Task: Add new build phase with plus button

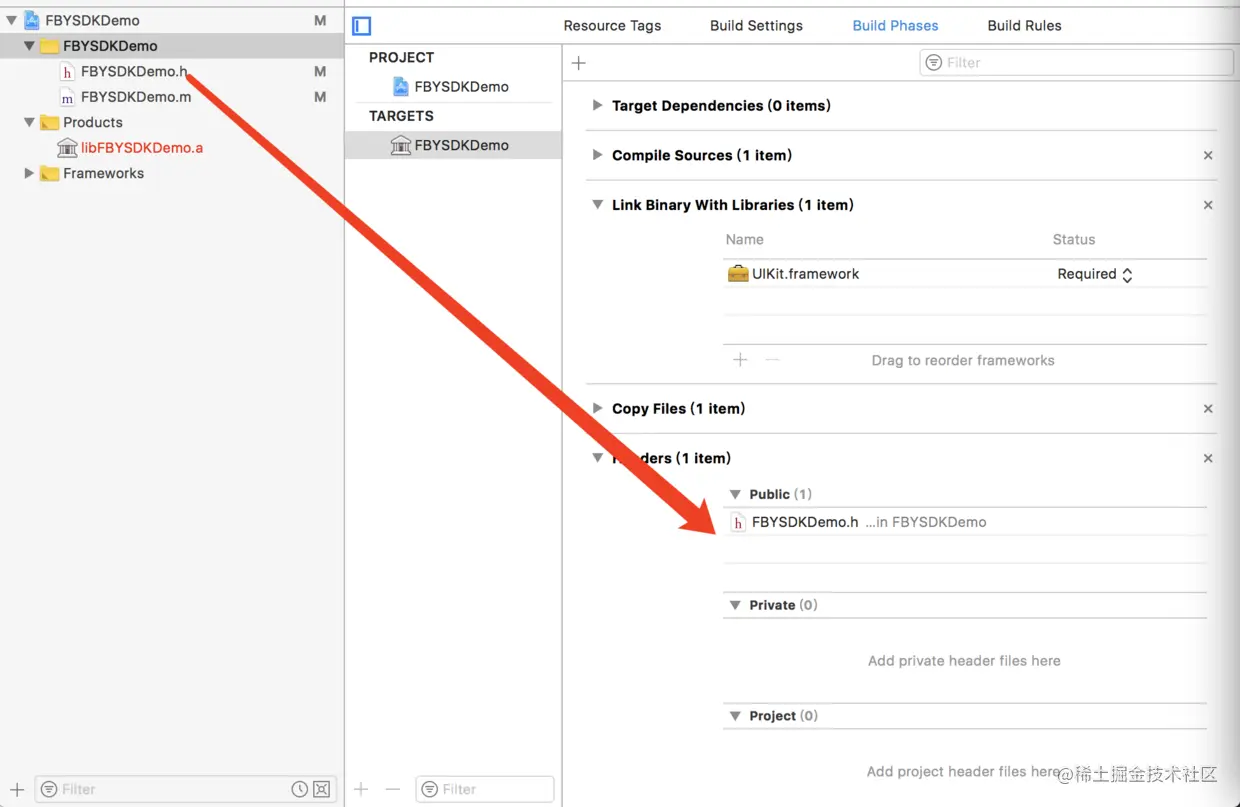Action: 578,63
